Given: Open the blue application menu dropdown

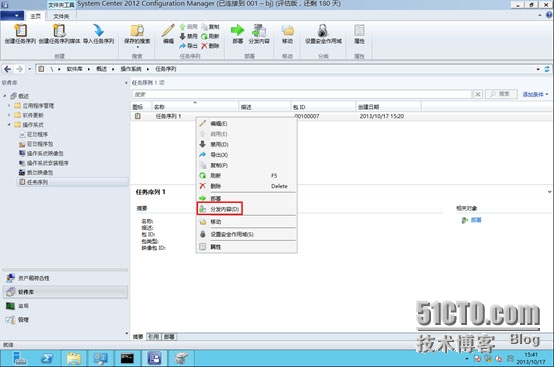Looking at the screenshot, I should coord(12,16).
